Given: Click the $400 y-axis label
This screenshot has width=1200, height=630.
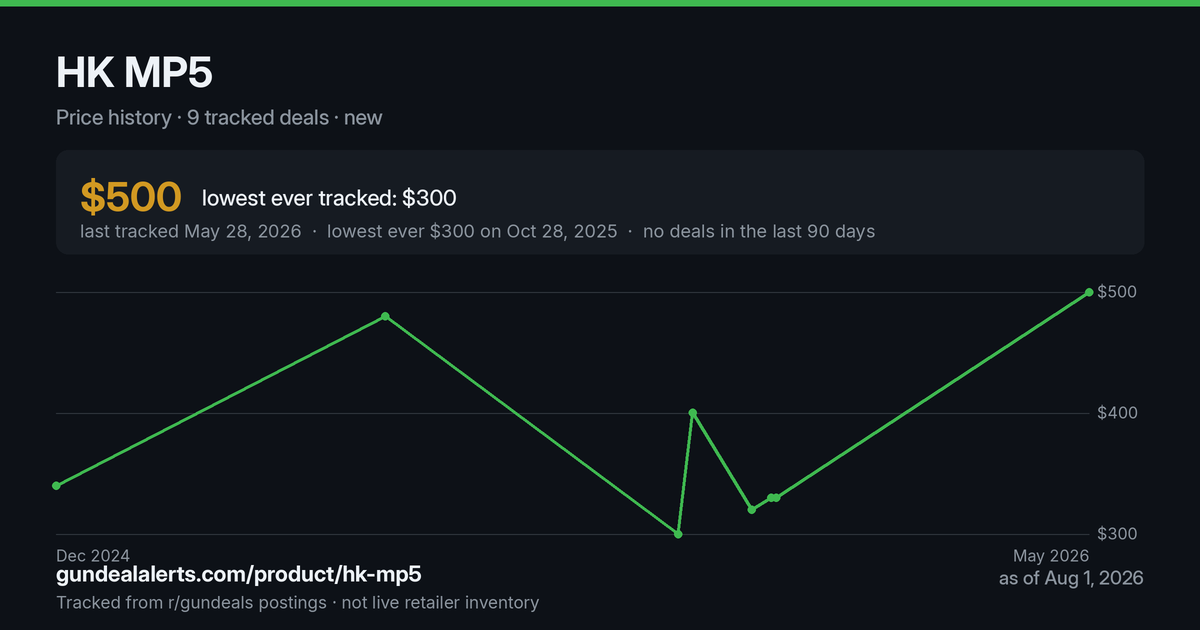Looking at the screenshot, I should [1117, 413].
